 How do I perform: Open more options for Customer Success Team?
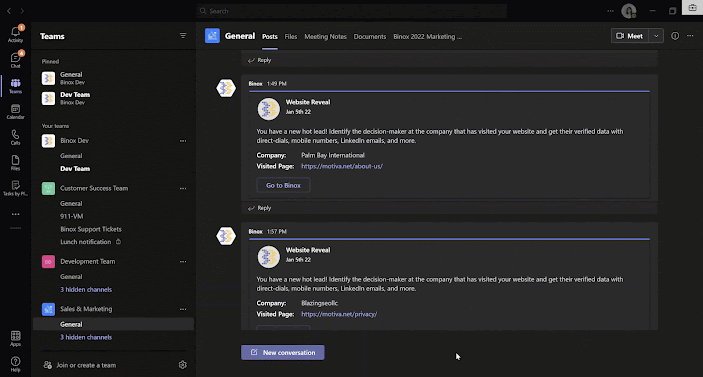point(183,188)
